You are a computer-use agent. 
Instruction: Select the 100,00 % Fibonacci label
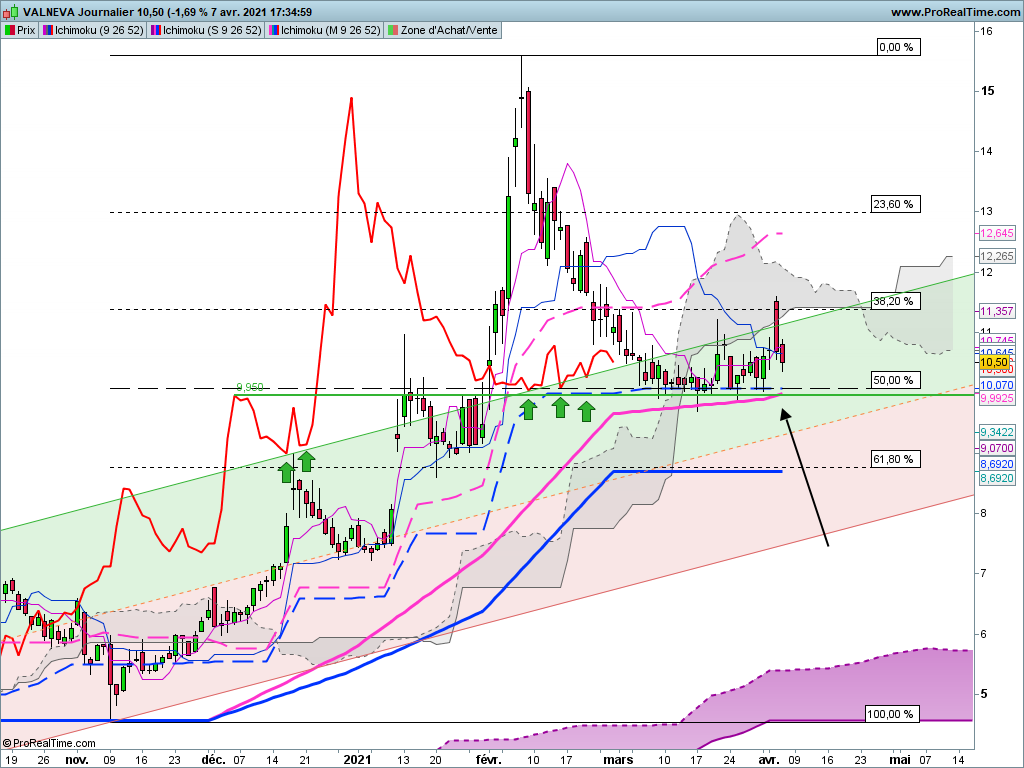[x=893, y=714]
